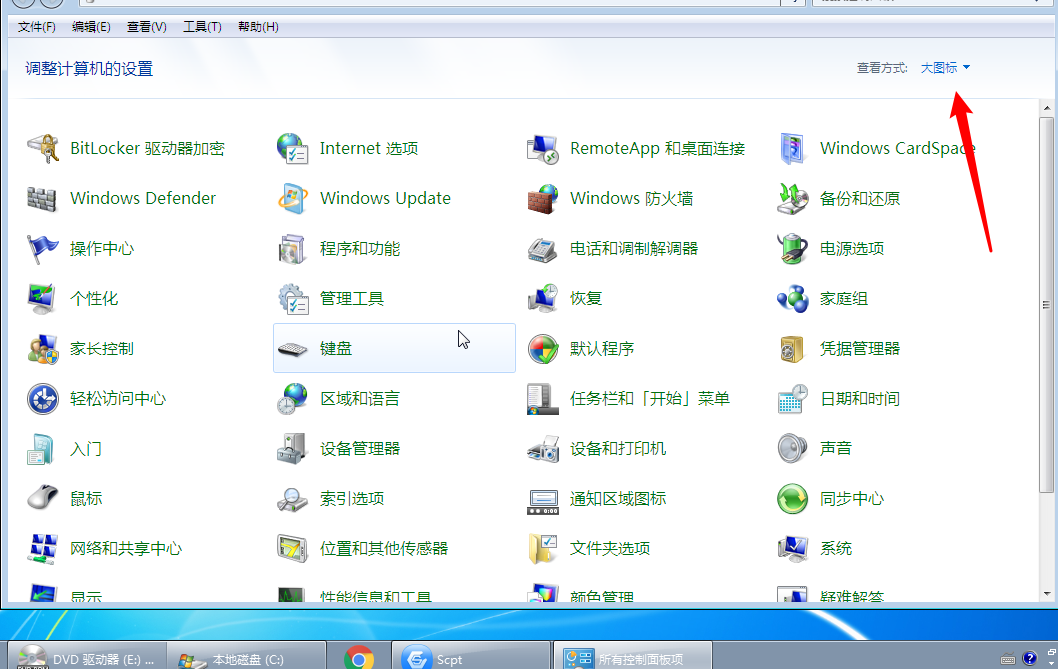Open the 工具(T) menu

pos(202,27)
